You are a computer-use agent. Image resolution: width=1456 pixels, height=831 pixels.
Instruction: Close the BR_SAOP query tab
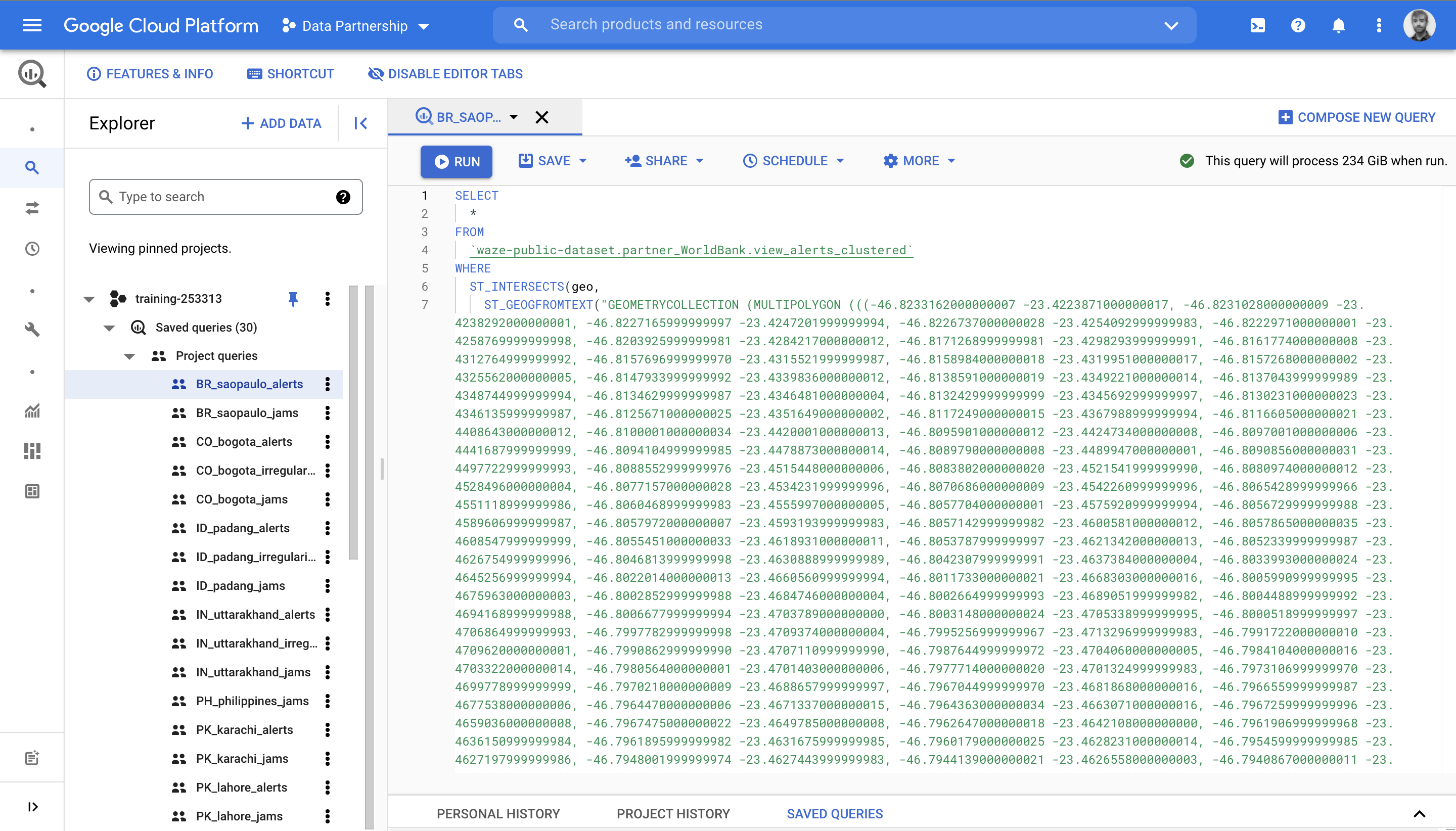(x=541, y=117)
